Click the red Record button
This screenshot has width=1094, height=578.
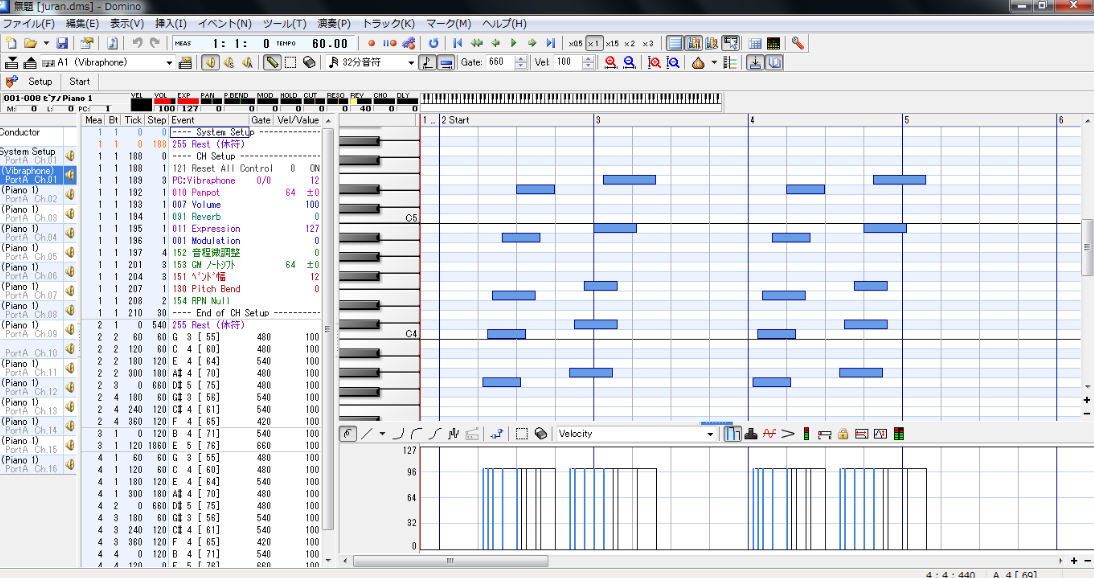372,43
